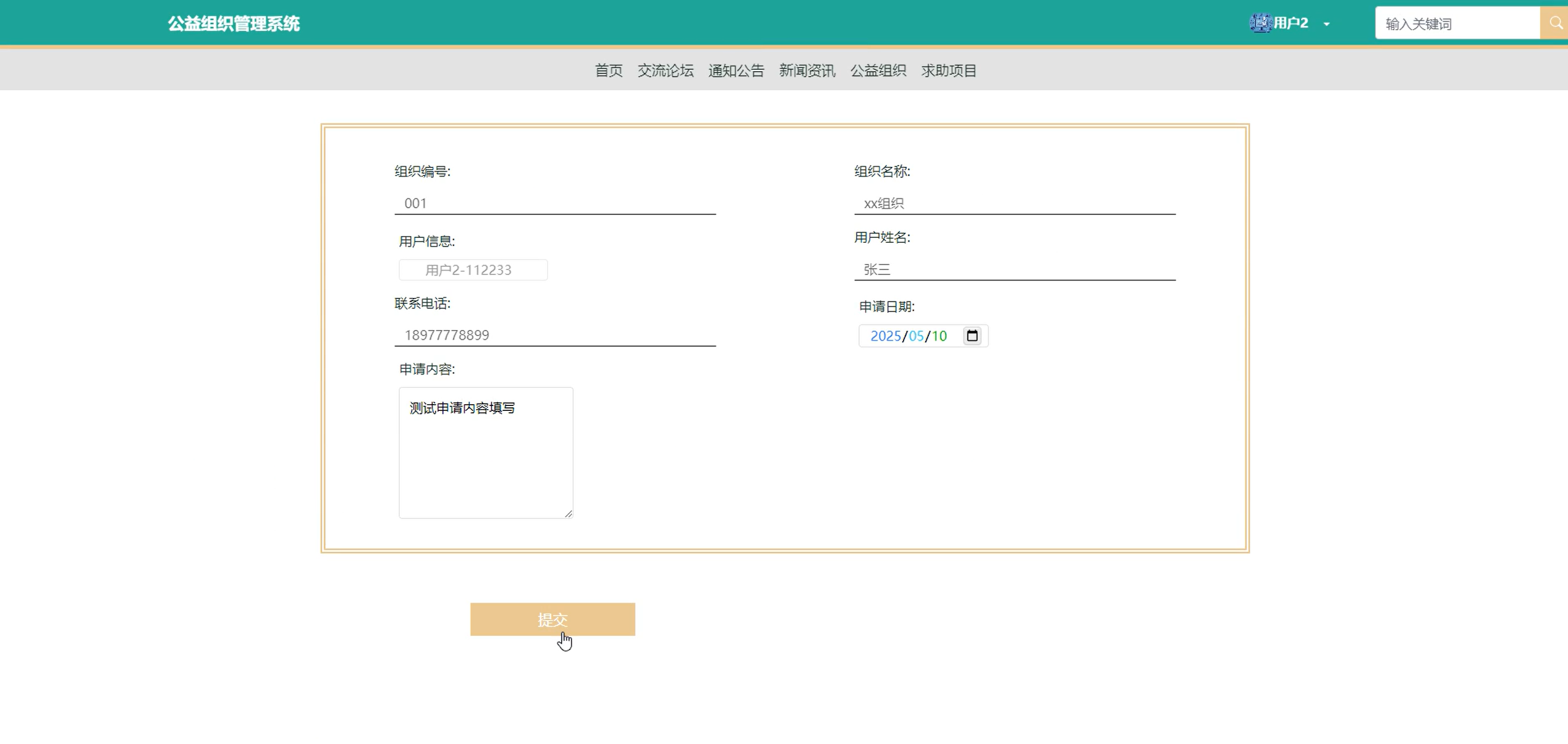Click the textarea resize handle
Screen dimensions: 1568x744
click(569, 514)
